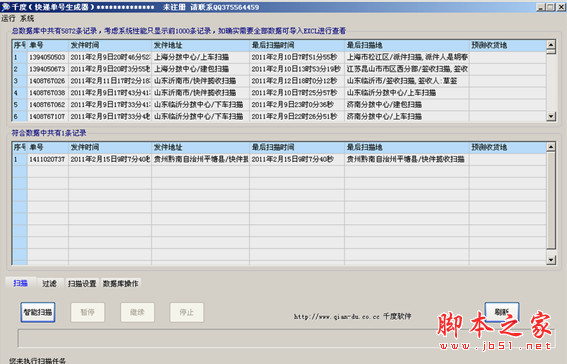567x364 pixels.
Task: Click the cell 上海分拨中心/上车扫描
Action: (x=201, y=57)
